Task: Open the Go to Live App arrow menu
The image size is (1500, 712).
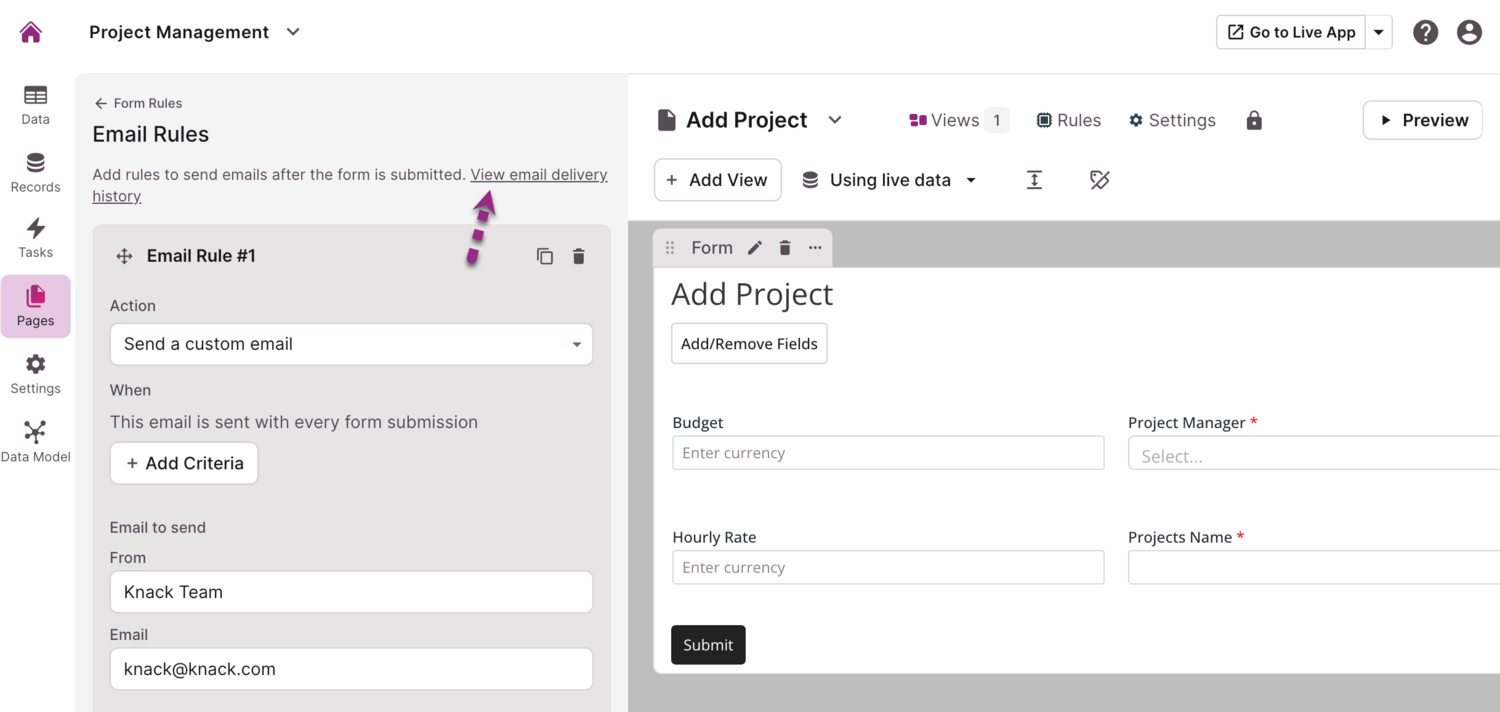Action: (x=1379, y=32)
